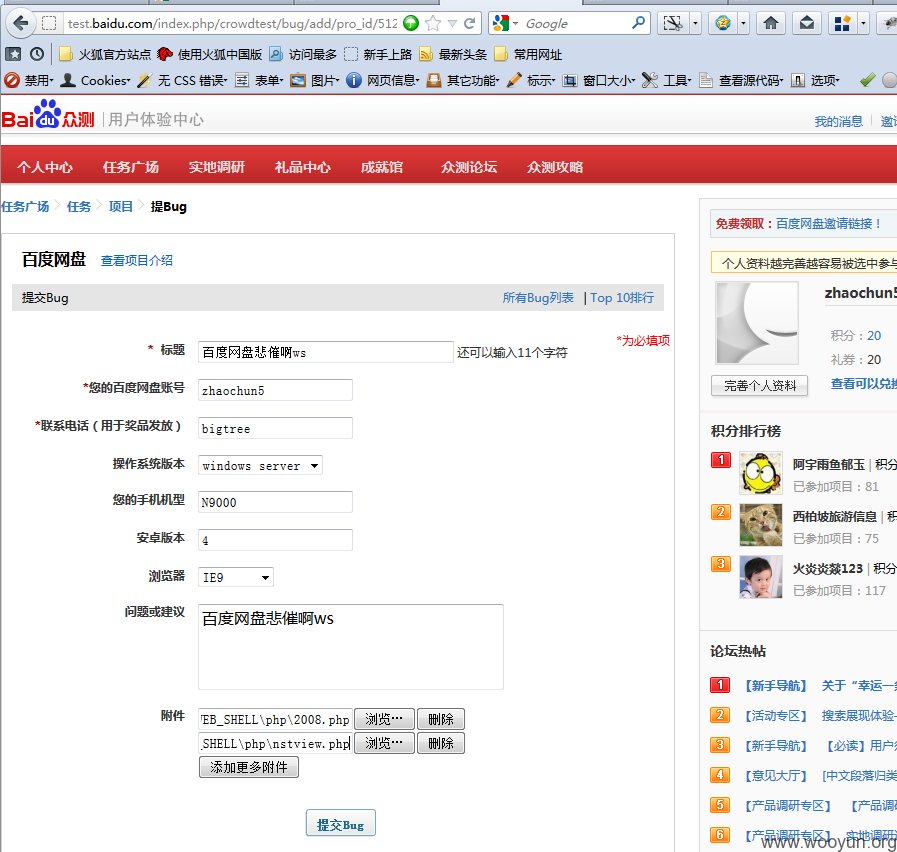Open 操作系统版本 dropdown
897x852 pixels.
coord(260,465)
